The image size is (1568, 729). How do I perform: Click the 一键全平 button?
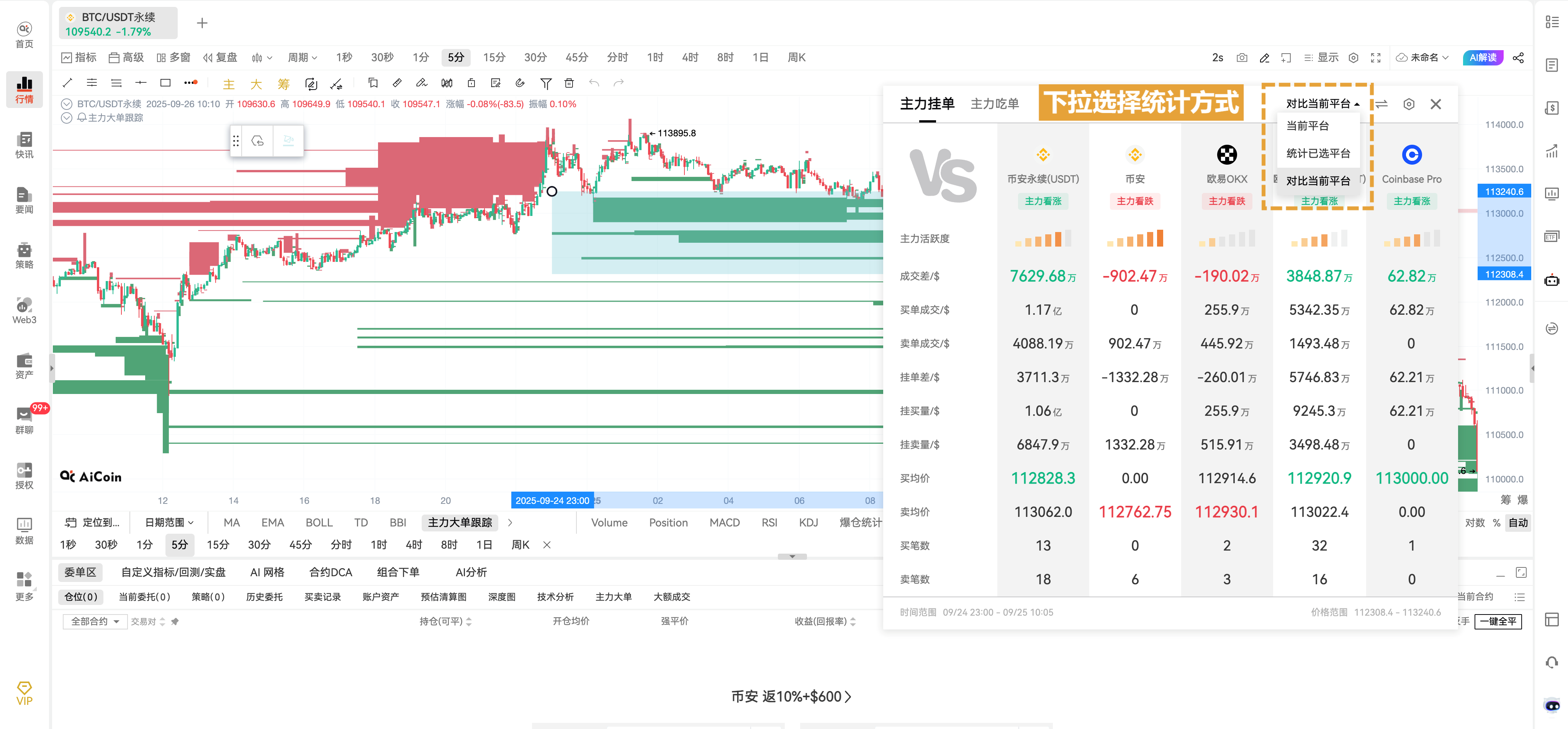click(1499, 621)
